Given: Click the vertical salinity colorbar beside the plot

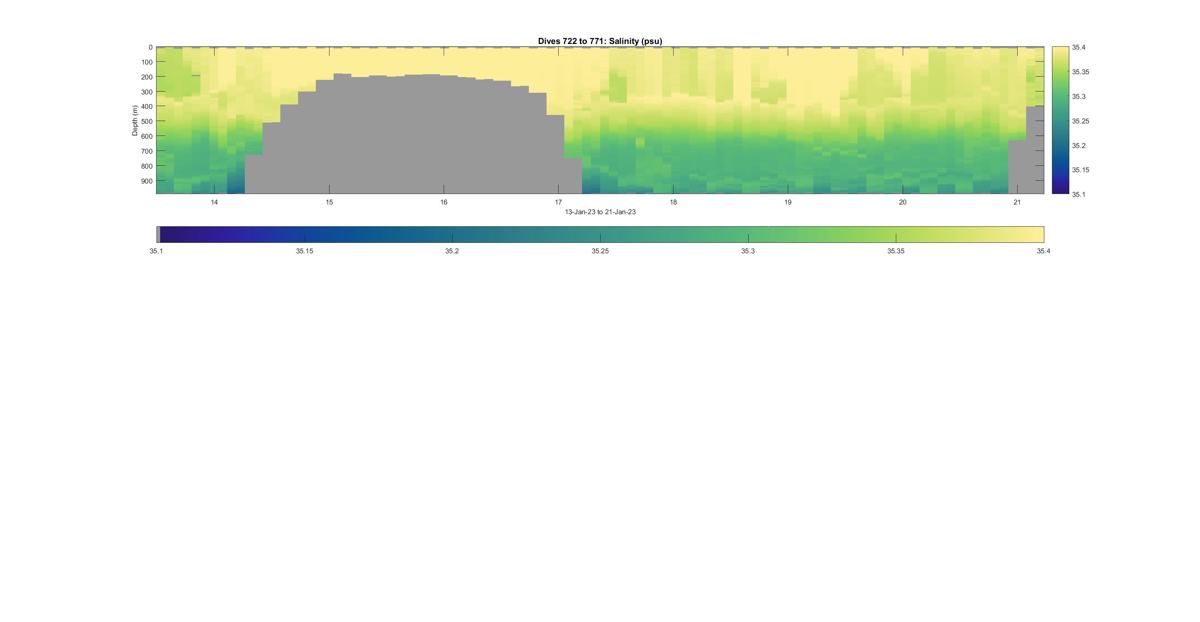Looking at the screenshot, I should [x=1060, y=120].
